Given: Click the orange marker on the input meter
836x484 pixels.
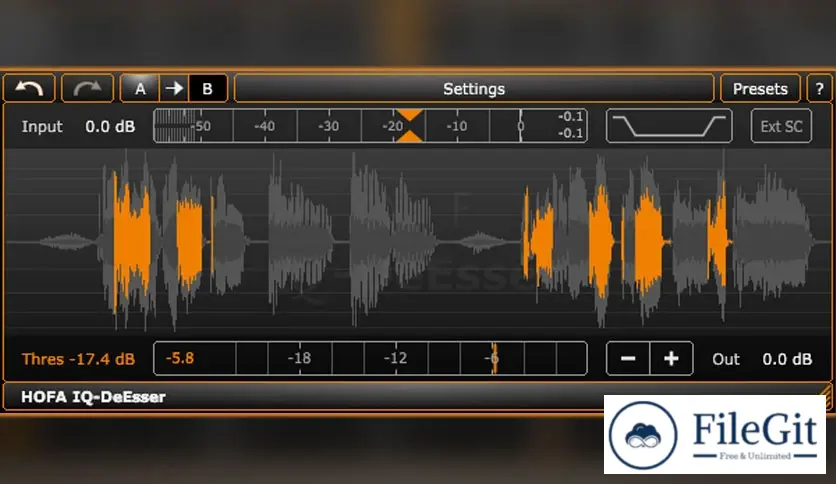Looking at the screenshot, I should click(x=409, y=126).
